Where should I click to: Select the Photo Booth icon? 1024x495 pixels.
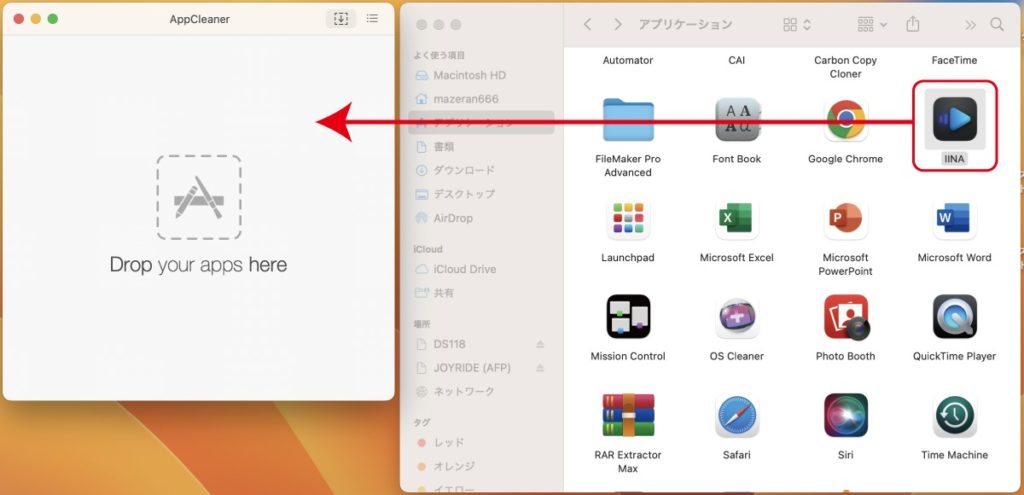tap(846, 317)
